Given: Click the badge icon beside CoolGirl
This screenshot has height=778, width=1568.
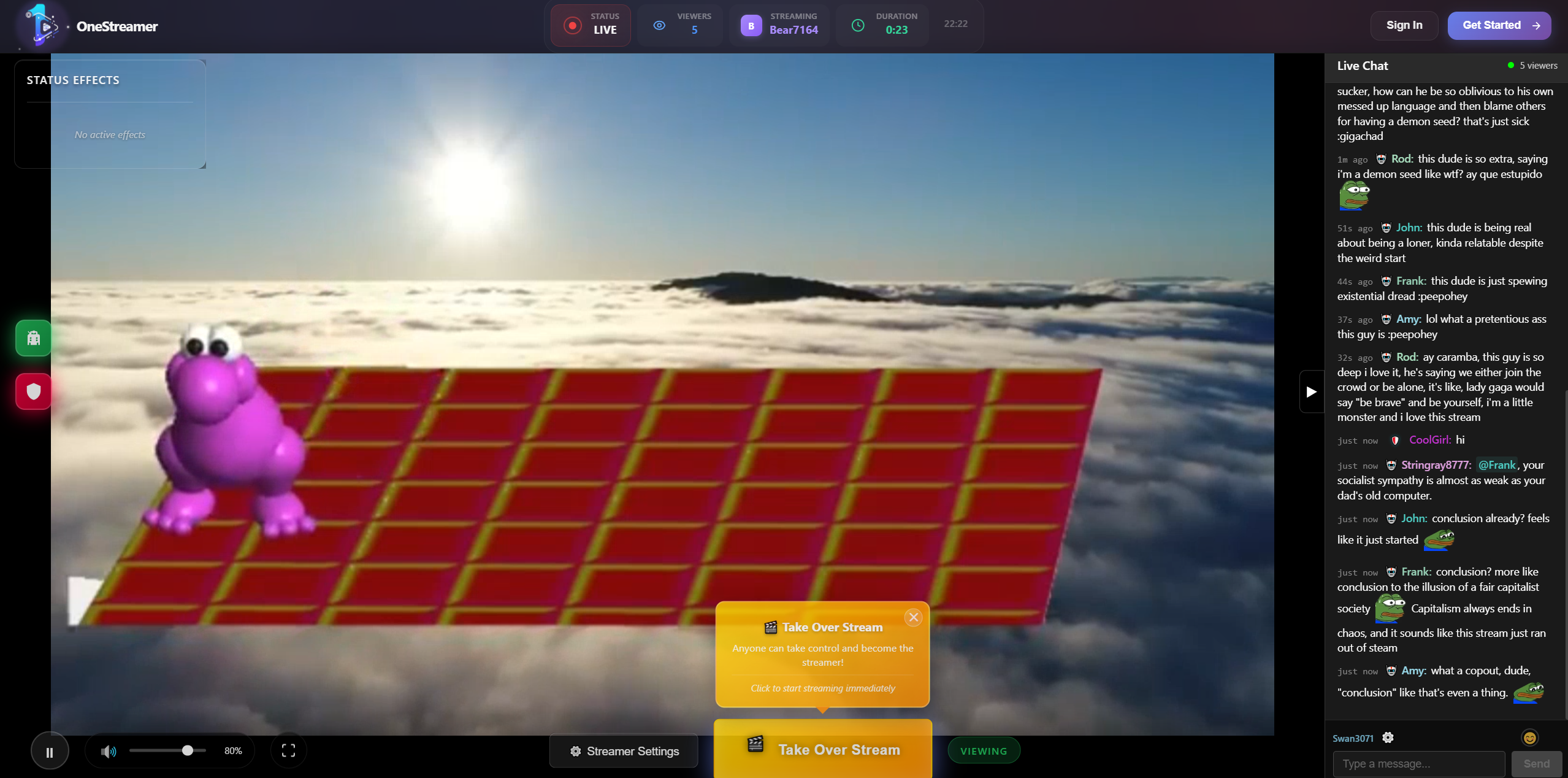Looking at the screenshot, I should pos(1395,441).
